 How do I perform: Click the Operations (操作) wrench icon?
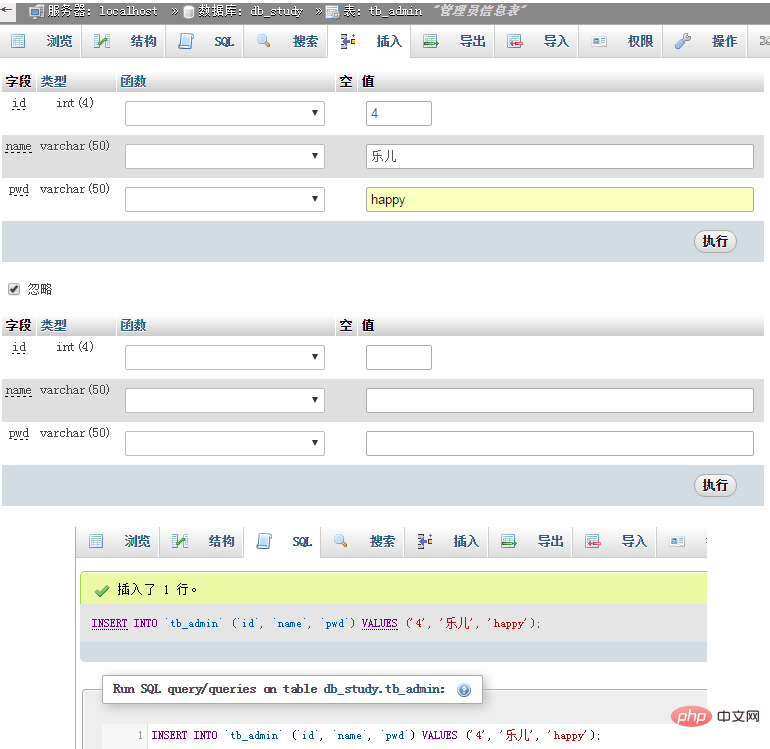click(x=683, y=41)
